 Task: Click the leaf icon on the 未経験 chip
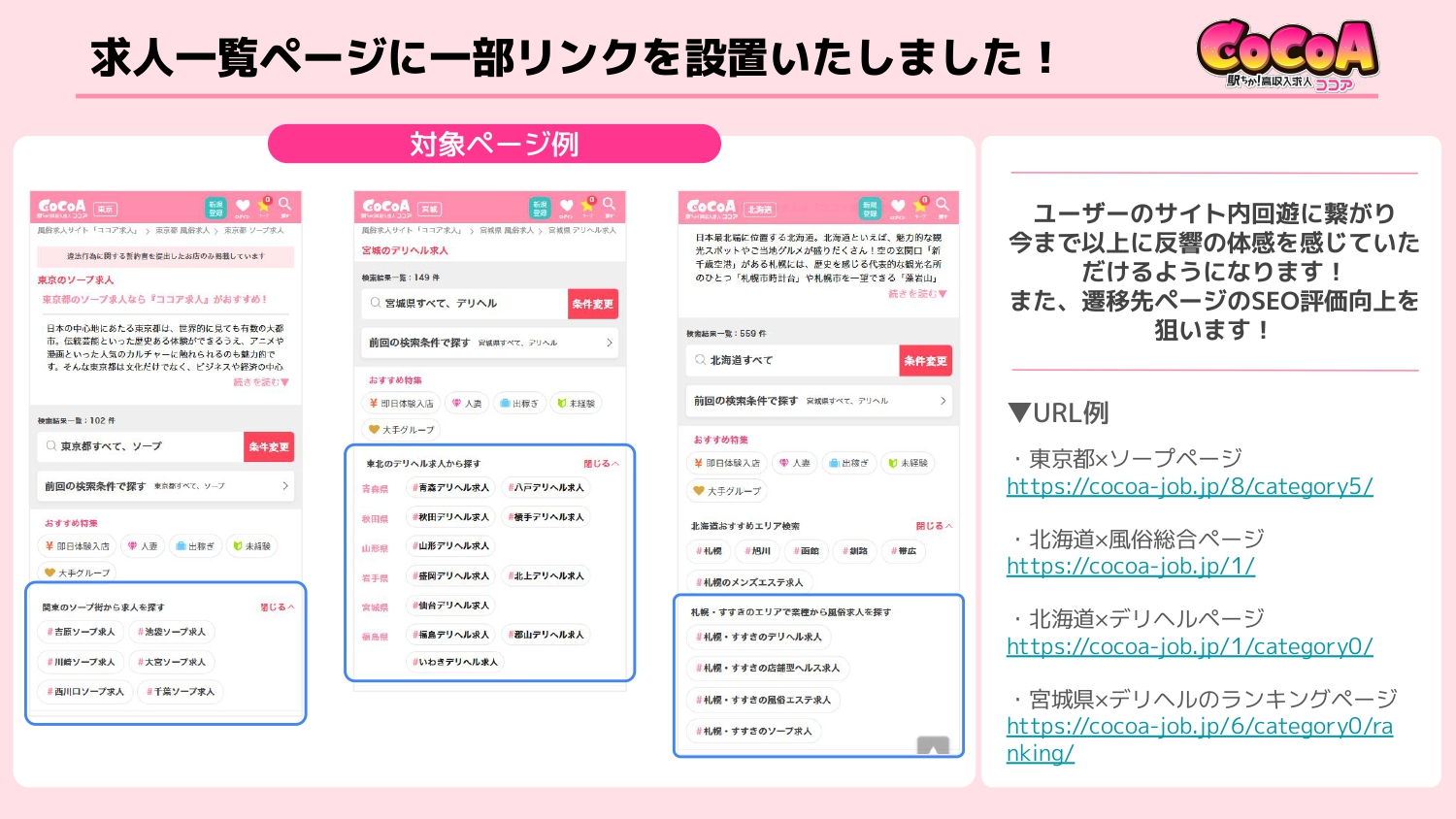pyautogui.click(x=236, y=546)
